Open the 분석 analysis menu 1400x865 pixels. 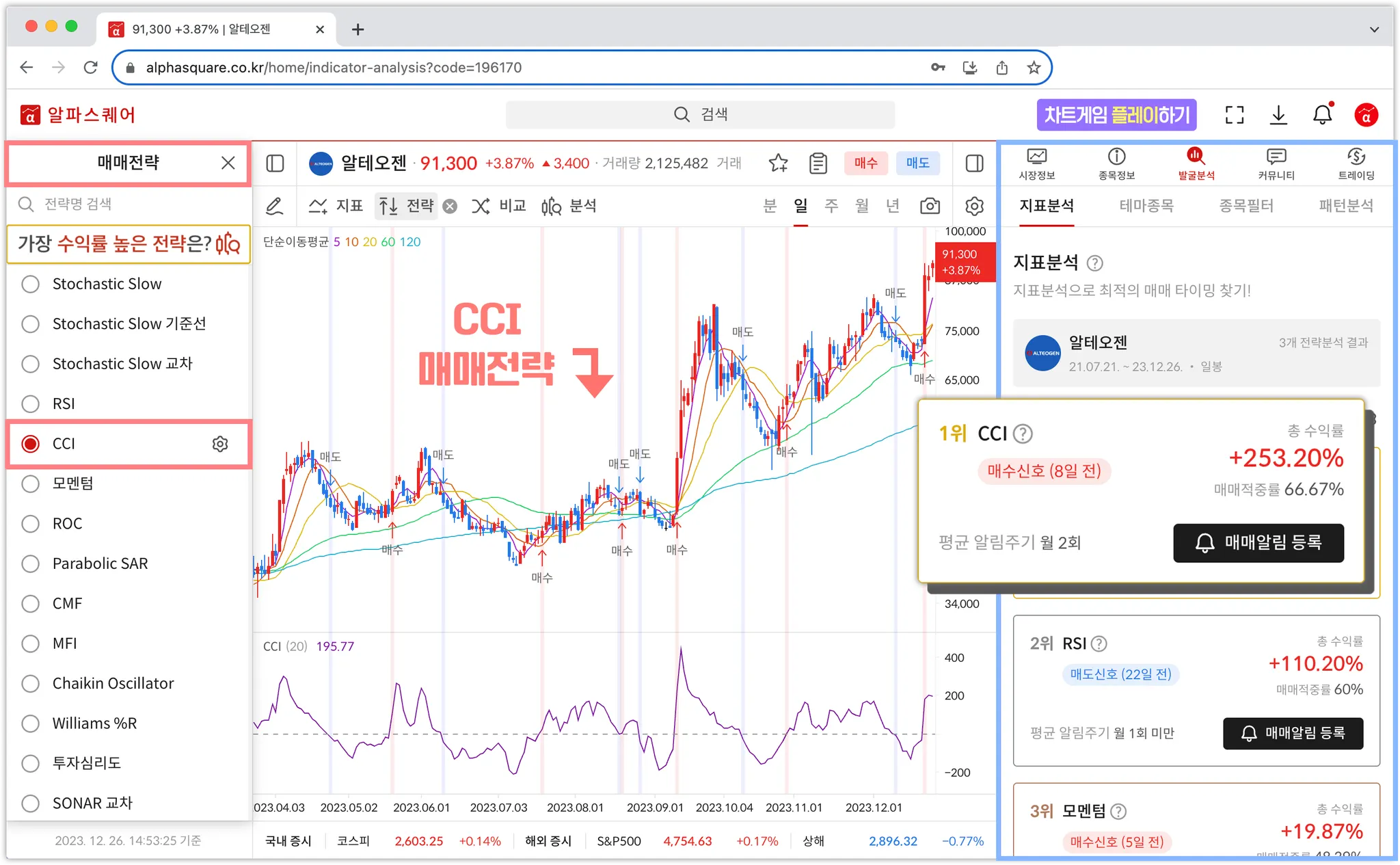pos(569,206)
